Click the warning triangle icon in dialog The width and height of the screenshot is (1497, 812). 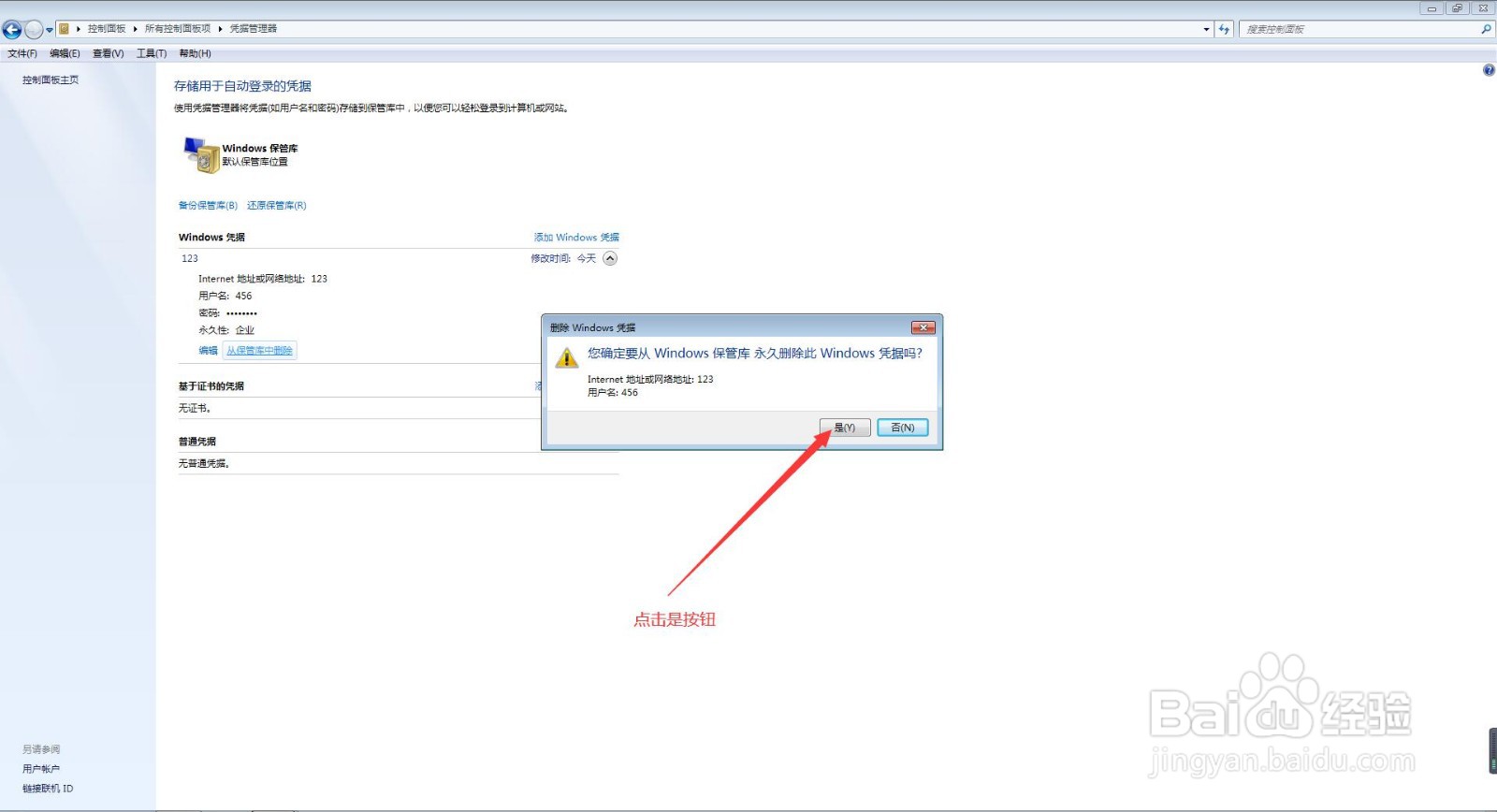567,357
